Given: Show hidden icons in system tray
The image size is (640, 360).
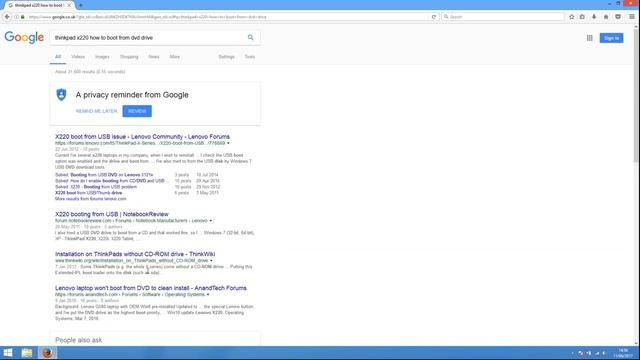Looking at the screenshot, I should (572, 353).
